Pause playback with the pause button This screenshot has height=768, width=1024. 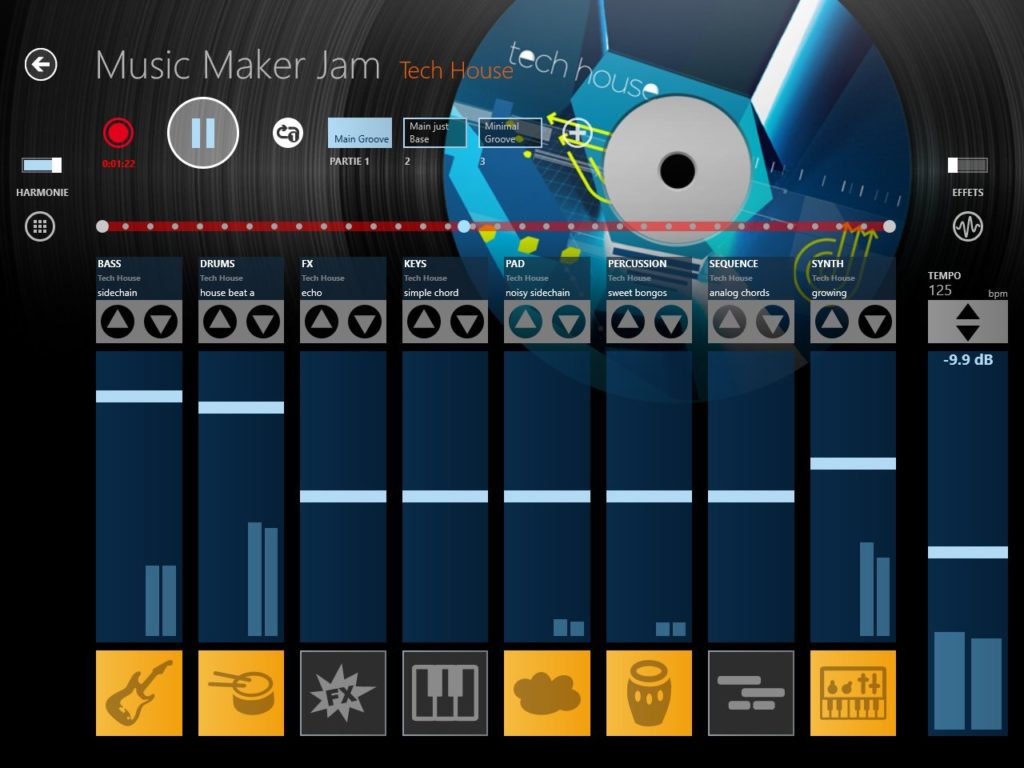[x=203, y=133]
